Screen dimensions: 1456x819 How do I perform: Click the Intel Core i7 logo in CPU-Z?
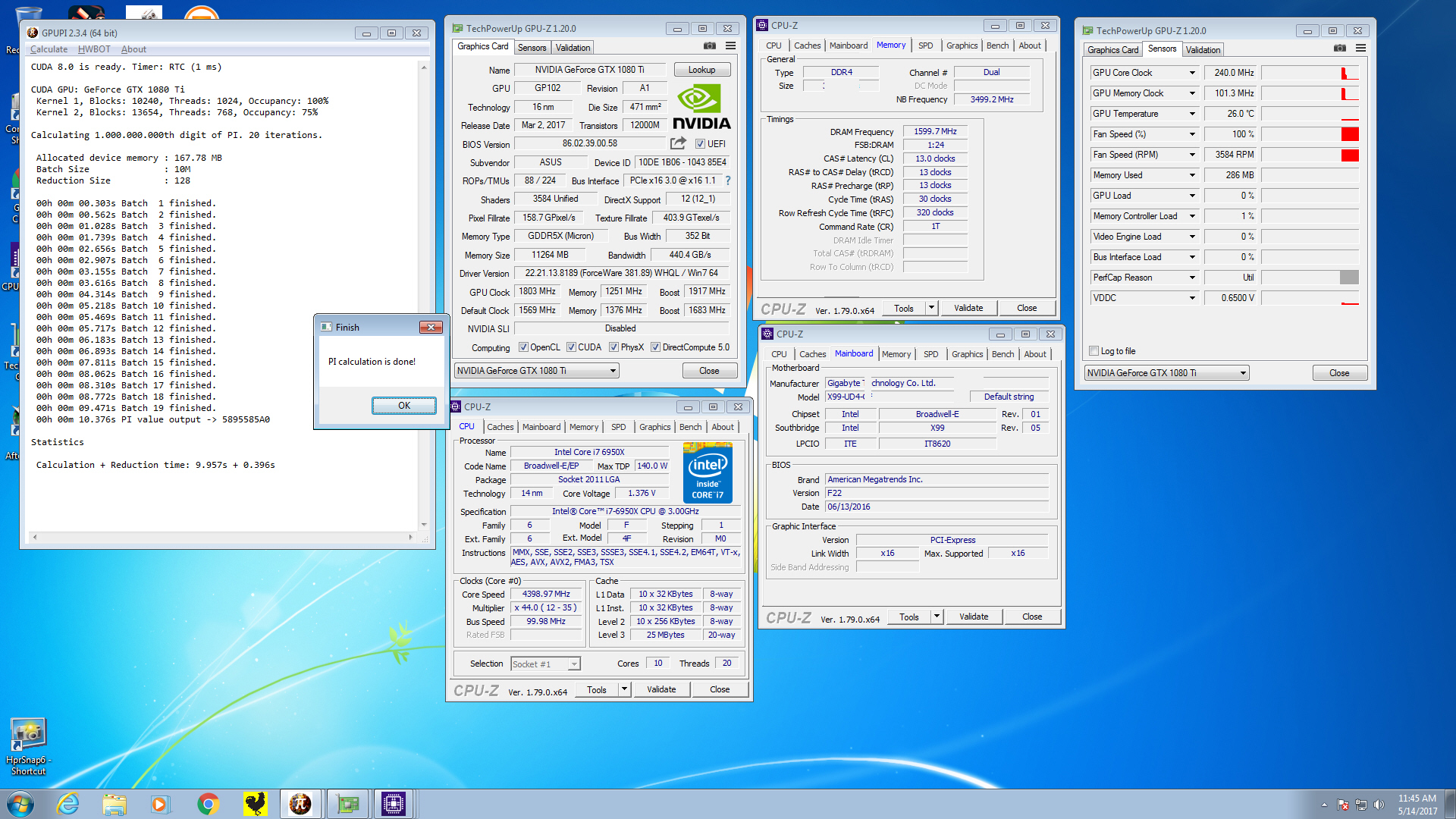pyautogui.click(x=708, y=474)
